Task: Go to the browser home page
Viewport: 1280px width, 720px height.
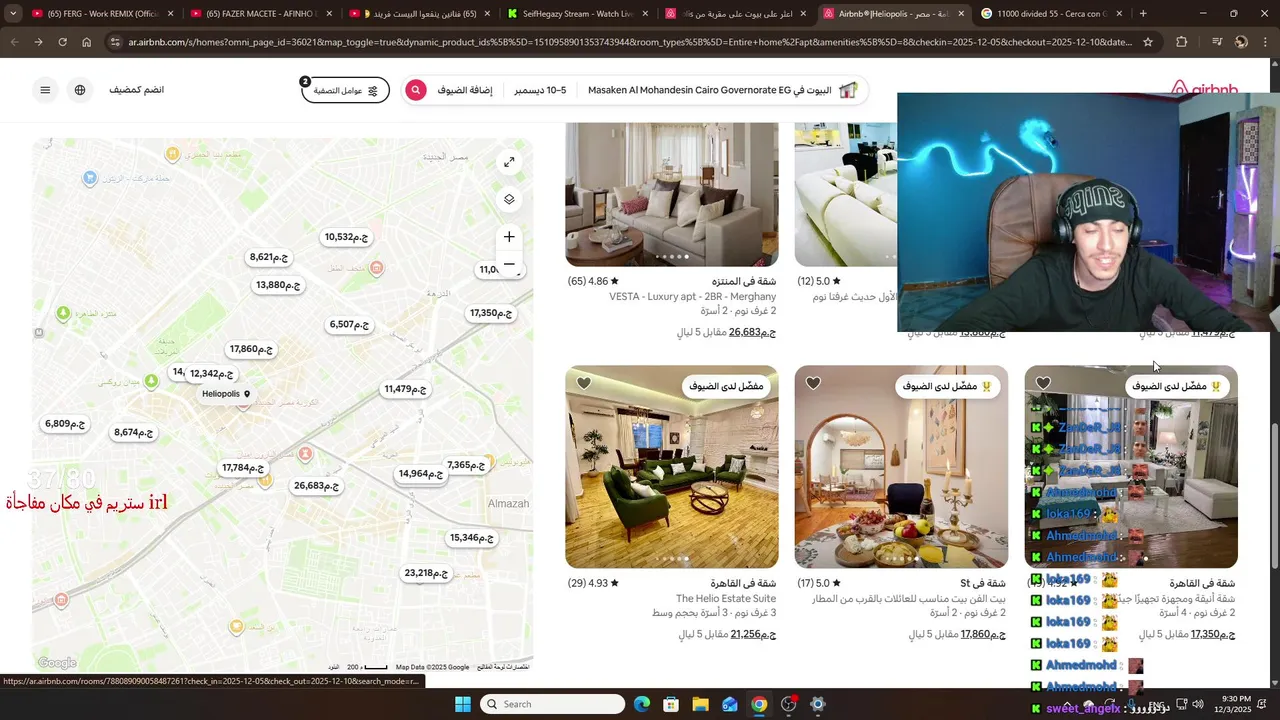Action: click(87, 42)
